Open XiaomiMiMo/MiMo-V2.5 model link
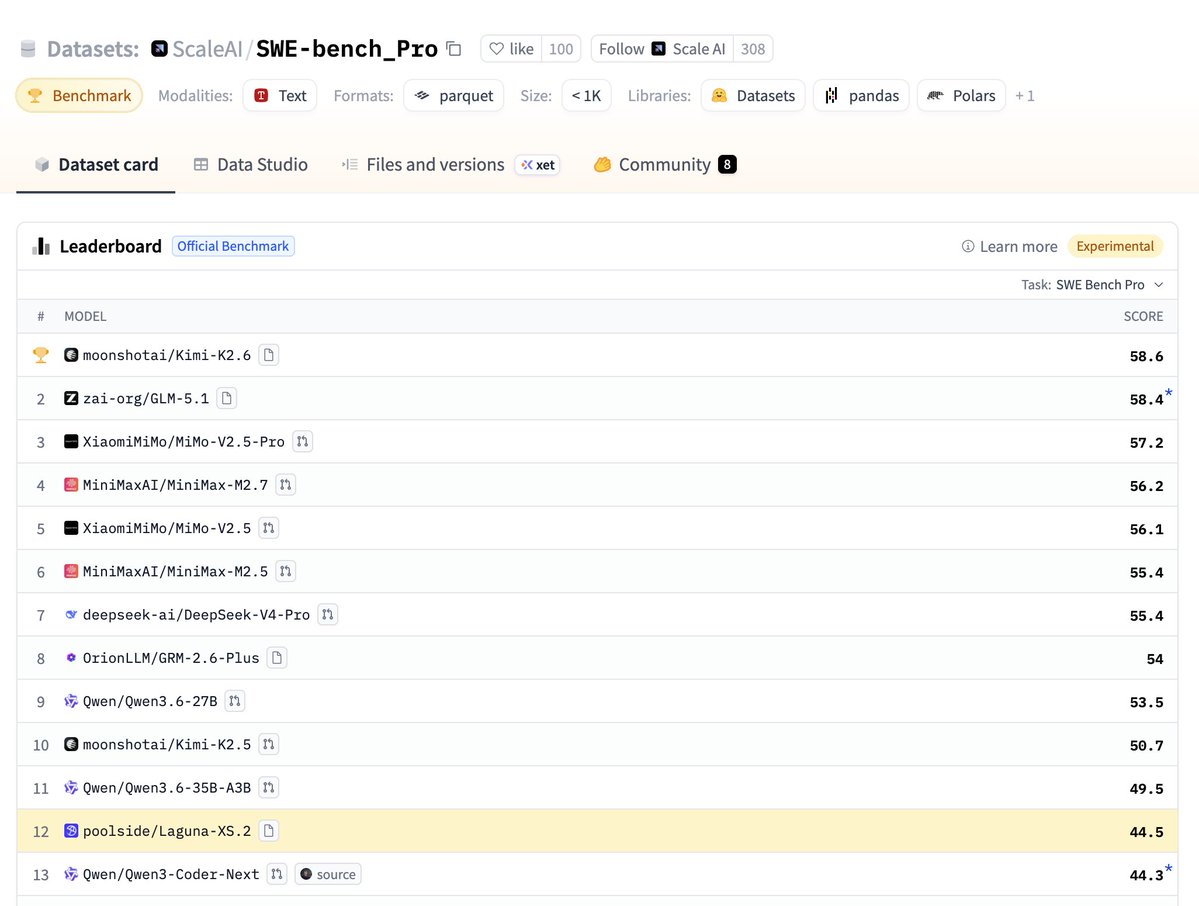1199x906 pixels. (167, 528)
